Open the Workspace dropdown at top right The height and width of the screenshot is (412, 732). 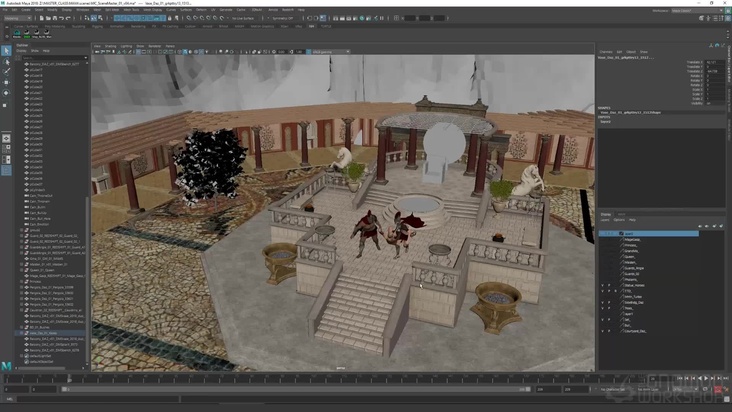(x=697, y=10)
